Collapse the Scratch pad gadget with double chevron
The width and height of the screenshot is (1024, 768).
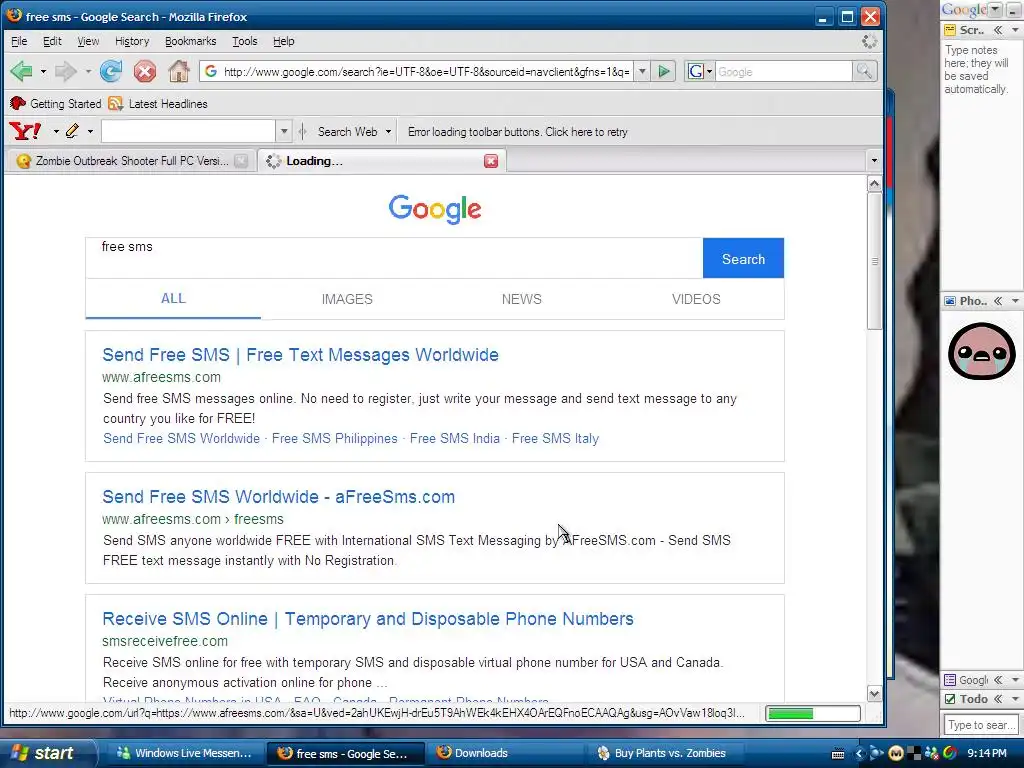[x=998, y=30]
